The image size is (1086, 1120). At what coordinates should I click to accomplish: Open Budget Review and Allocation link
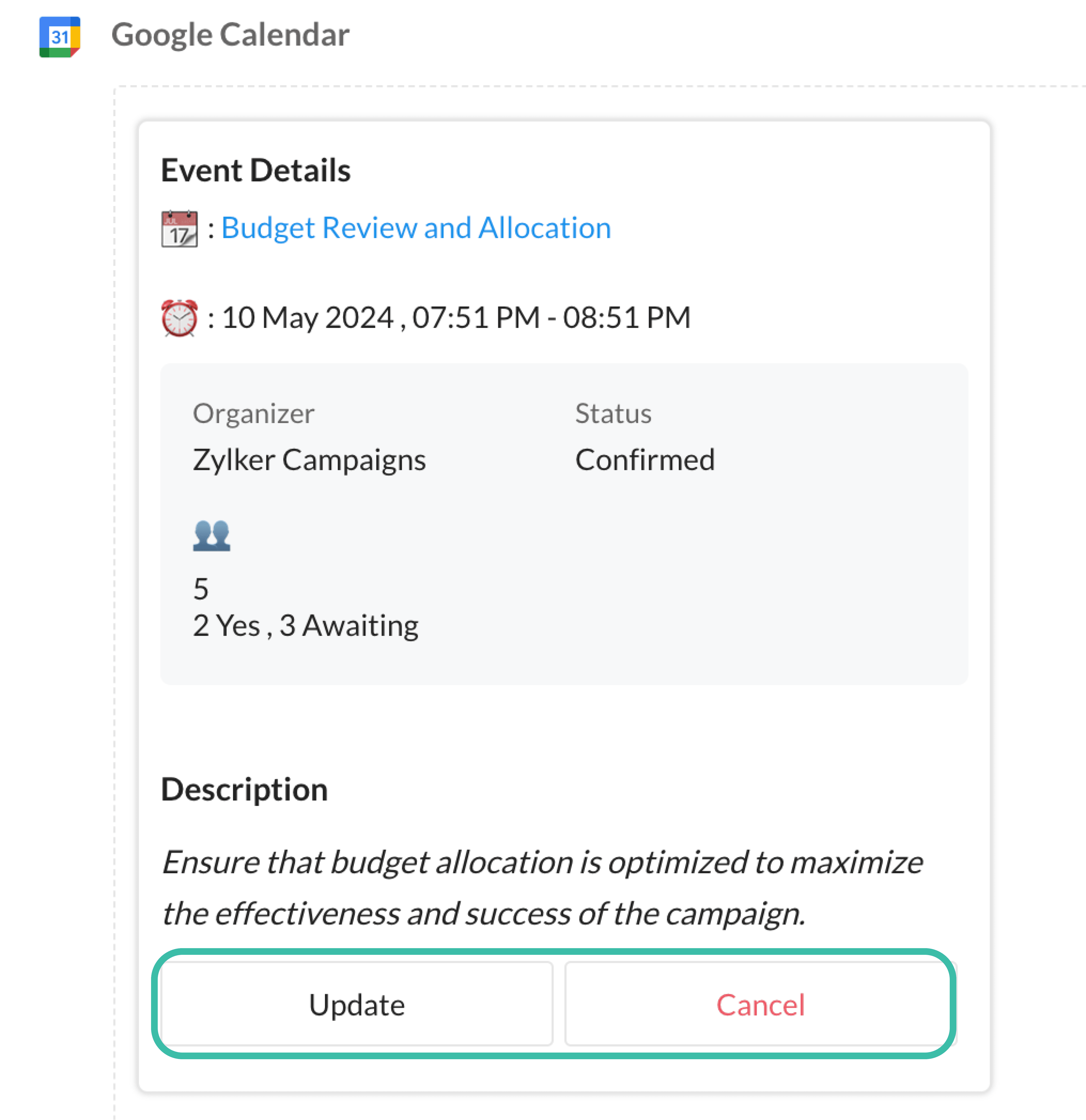(416, 228)
